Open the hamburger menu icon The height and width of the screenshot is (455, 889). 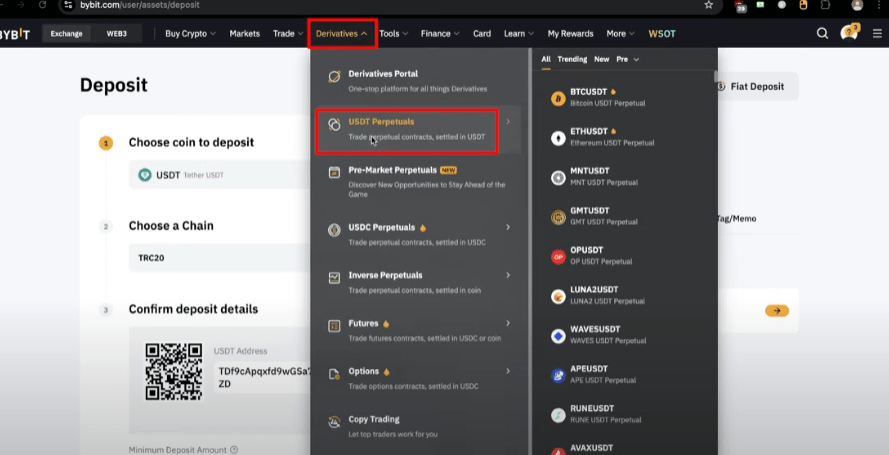877,33
